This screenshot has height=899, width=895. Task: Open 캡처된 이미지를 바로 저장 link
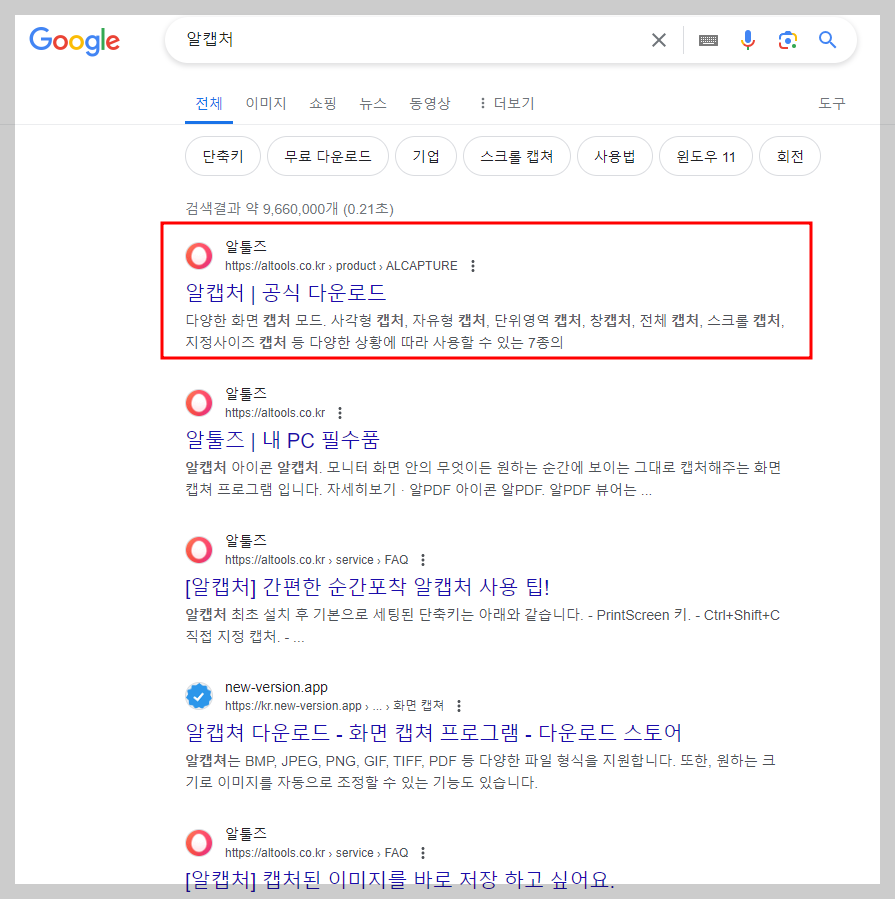[x=400, y=880]
